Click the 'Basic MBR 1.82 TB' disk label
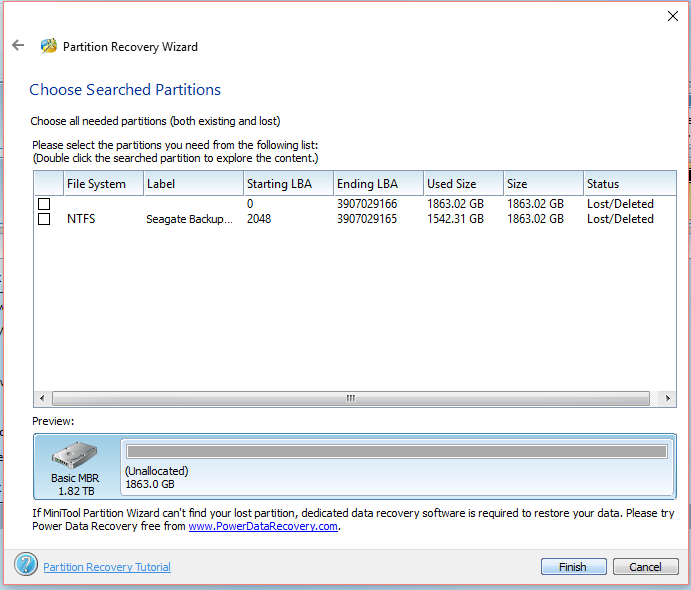 [75, 484]
